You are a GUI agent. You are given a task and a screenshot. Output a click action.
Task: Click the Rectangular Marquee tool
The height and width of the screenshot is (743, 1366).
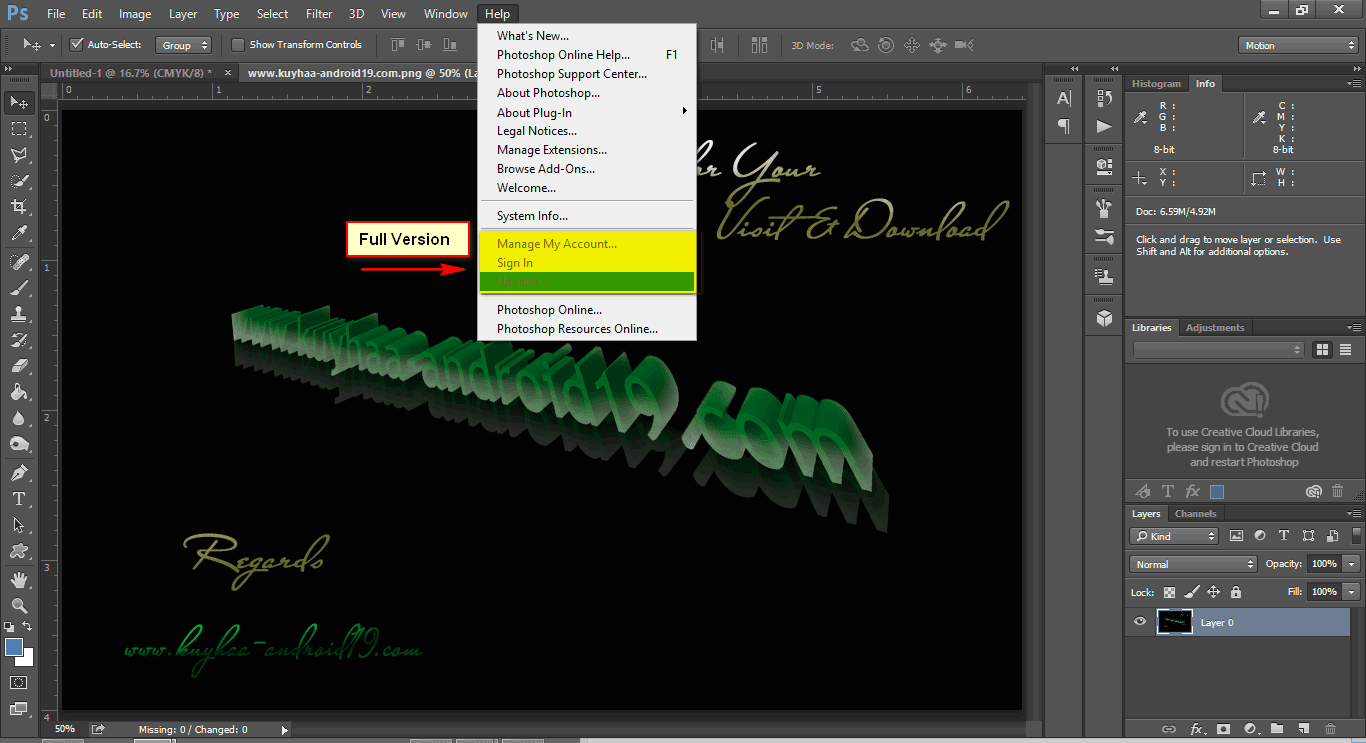pyautogui.click(x=19, y=129)
